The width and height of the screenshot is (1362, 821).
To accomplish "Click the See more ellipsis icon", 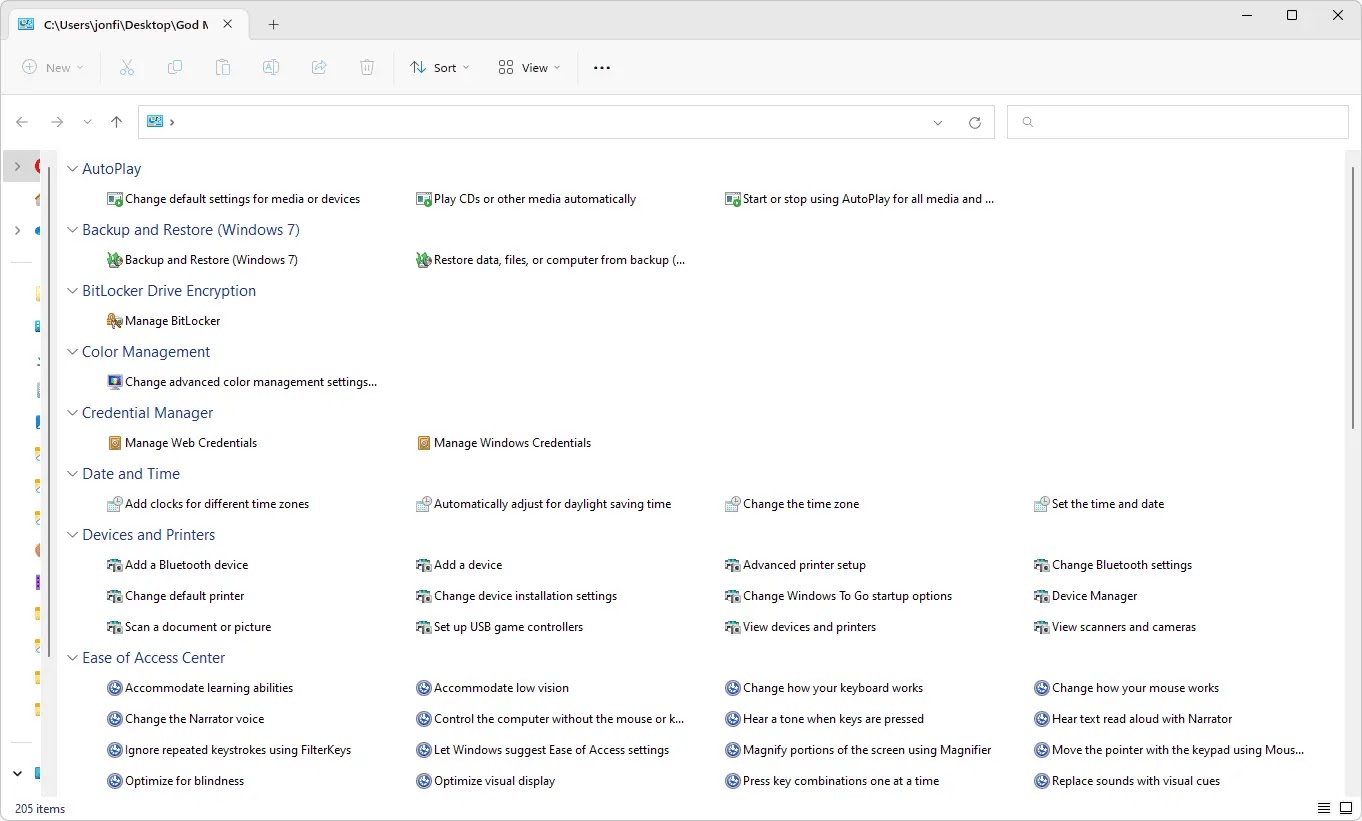I will [x=601, y=68].
